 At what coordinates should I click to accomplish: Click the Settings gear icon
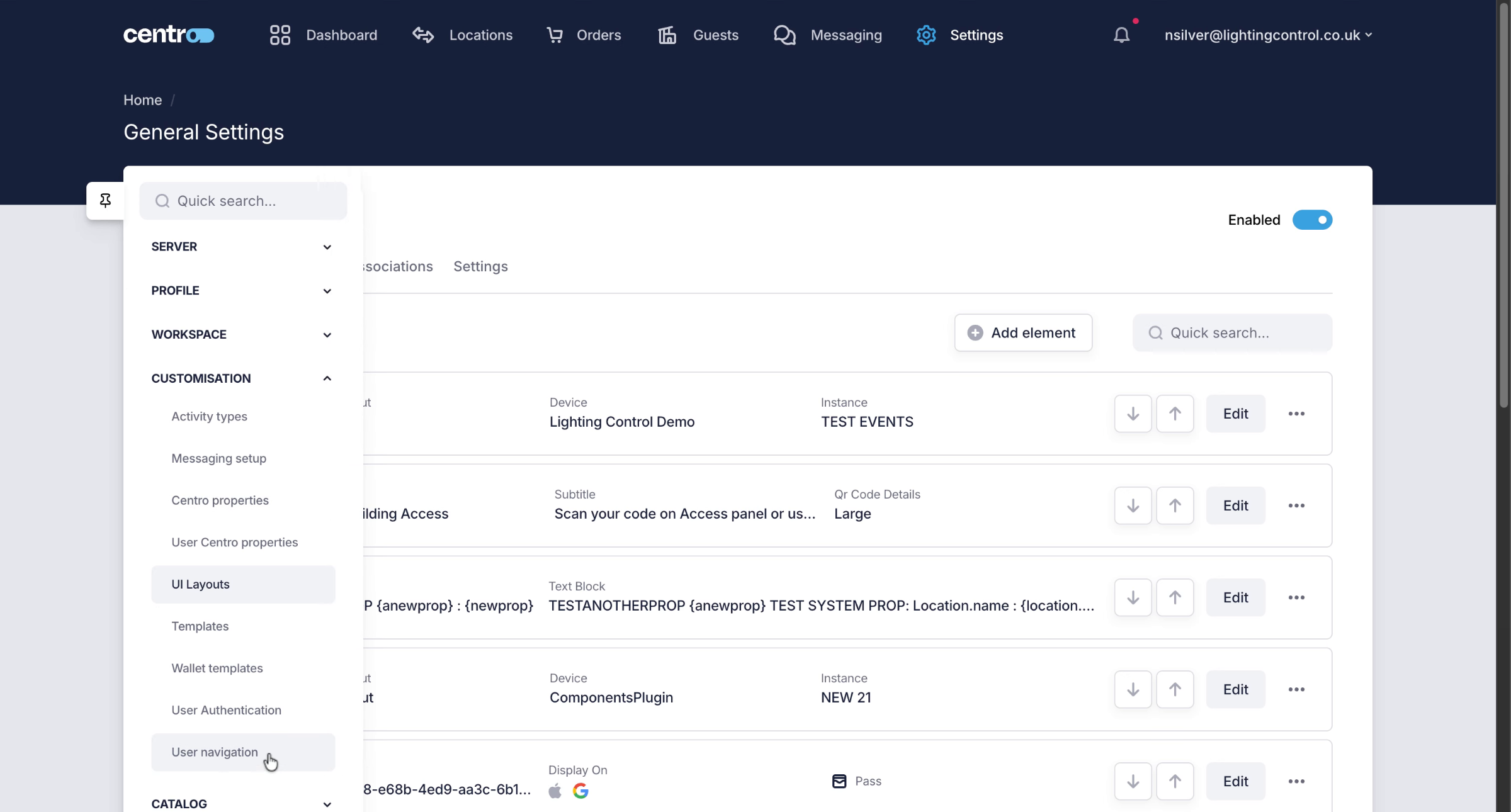[925, 35]
